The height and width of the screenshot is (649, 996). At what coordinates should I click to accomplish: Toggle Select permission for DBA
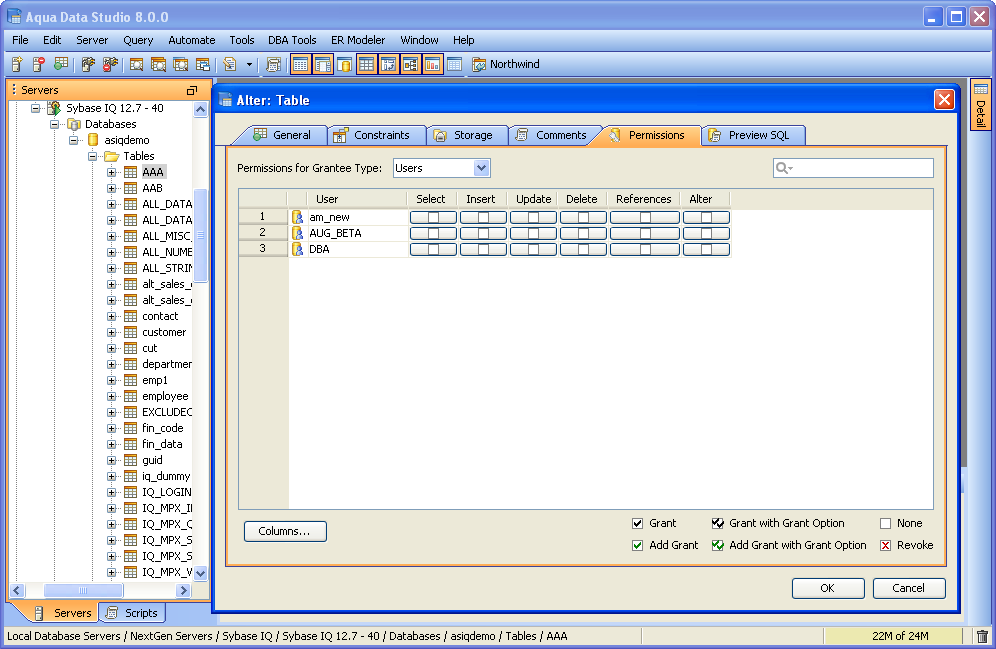433,249
